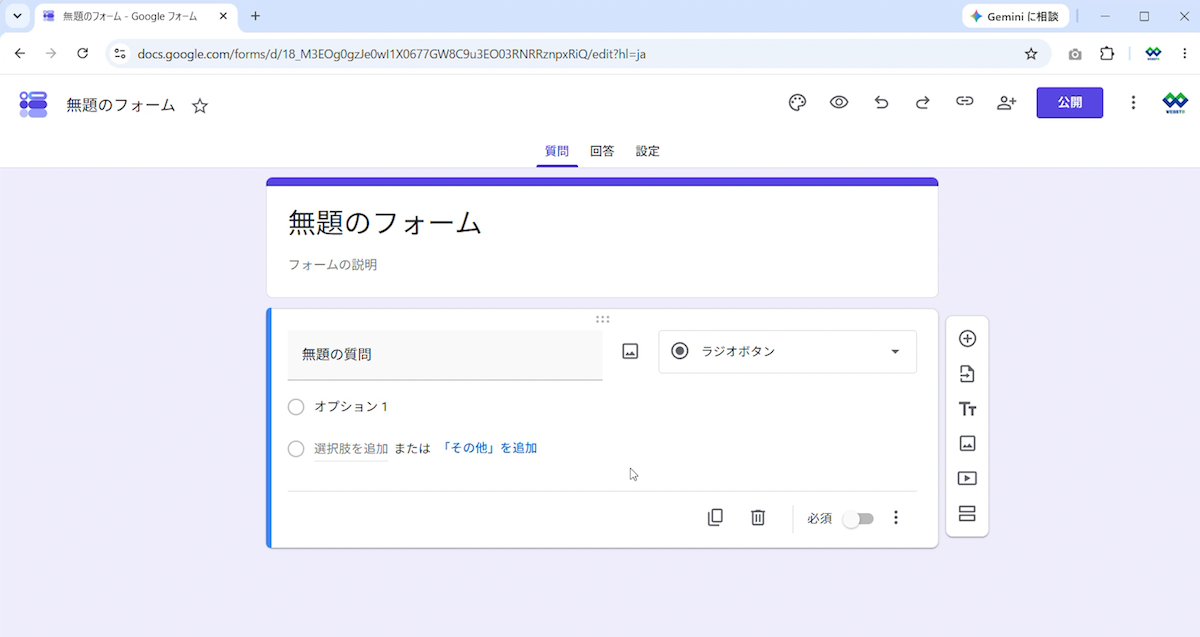Import questions from the side toolbar
The image size is (1200, 637).
pos(967,374)
